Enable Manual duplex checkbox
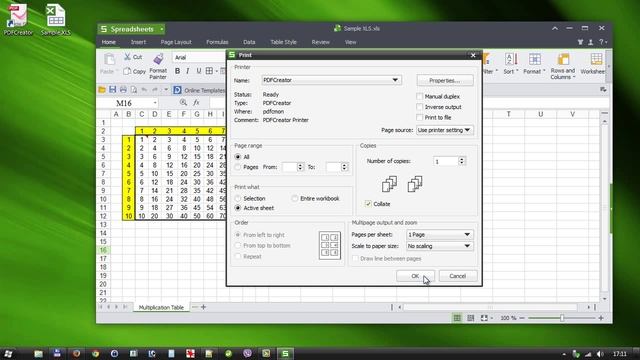The width and height of the screenshot is (640, 360). (419, 96)
